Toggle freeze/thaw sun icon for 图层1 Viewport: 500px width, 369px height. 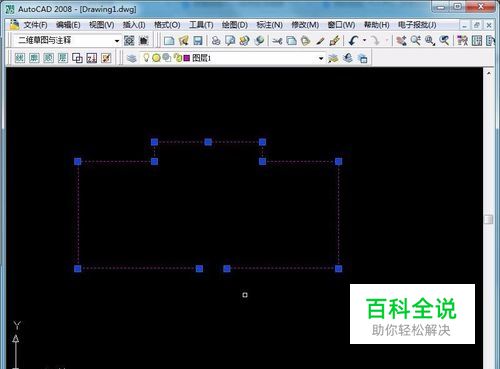click(156, 58)
